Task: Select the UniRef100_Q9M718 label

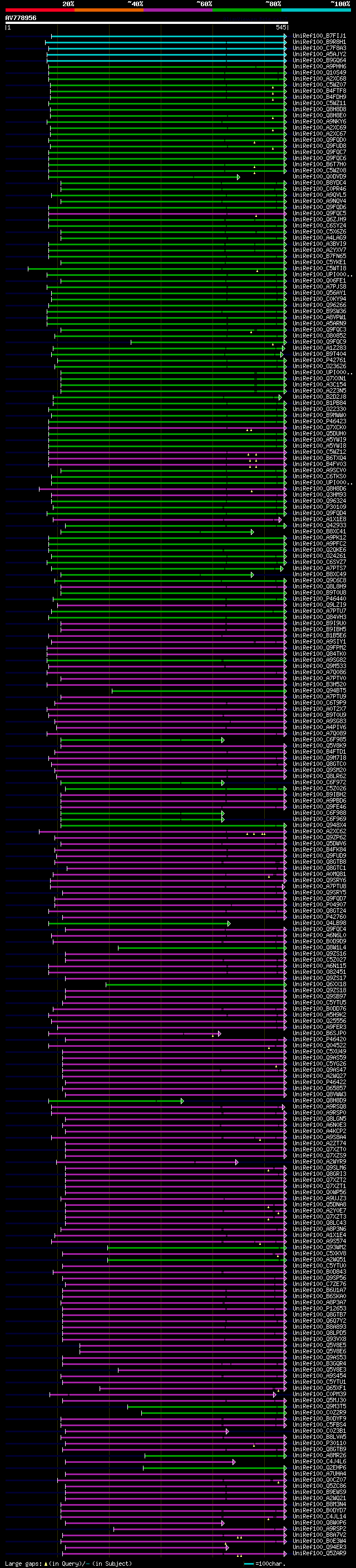Action: coord(319,758)
